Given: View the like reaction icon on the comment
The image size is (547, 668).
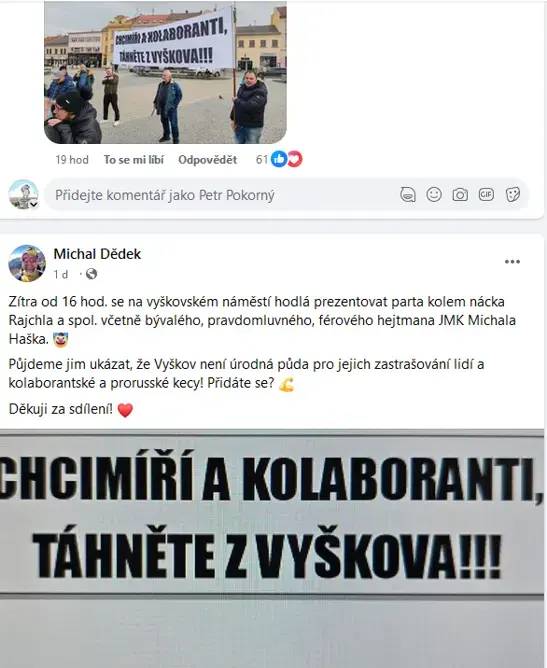Looking at the screenshot, I should point(279,159).
